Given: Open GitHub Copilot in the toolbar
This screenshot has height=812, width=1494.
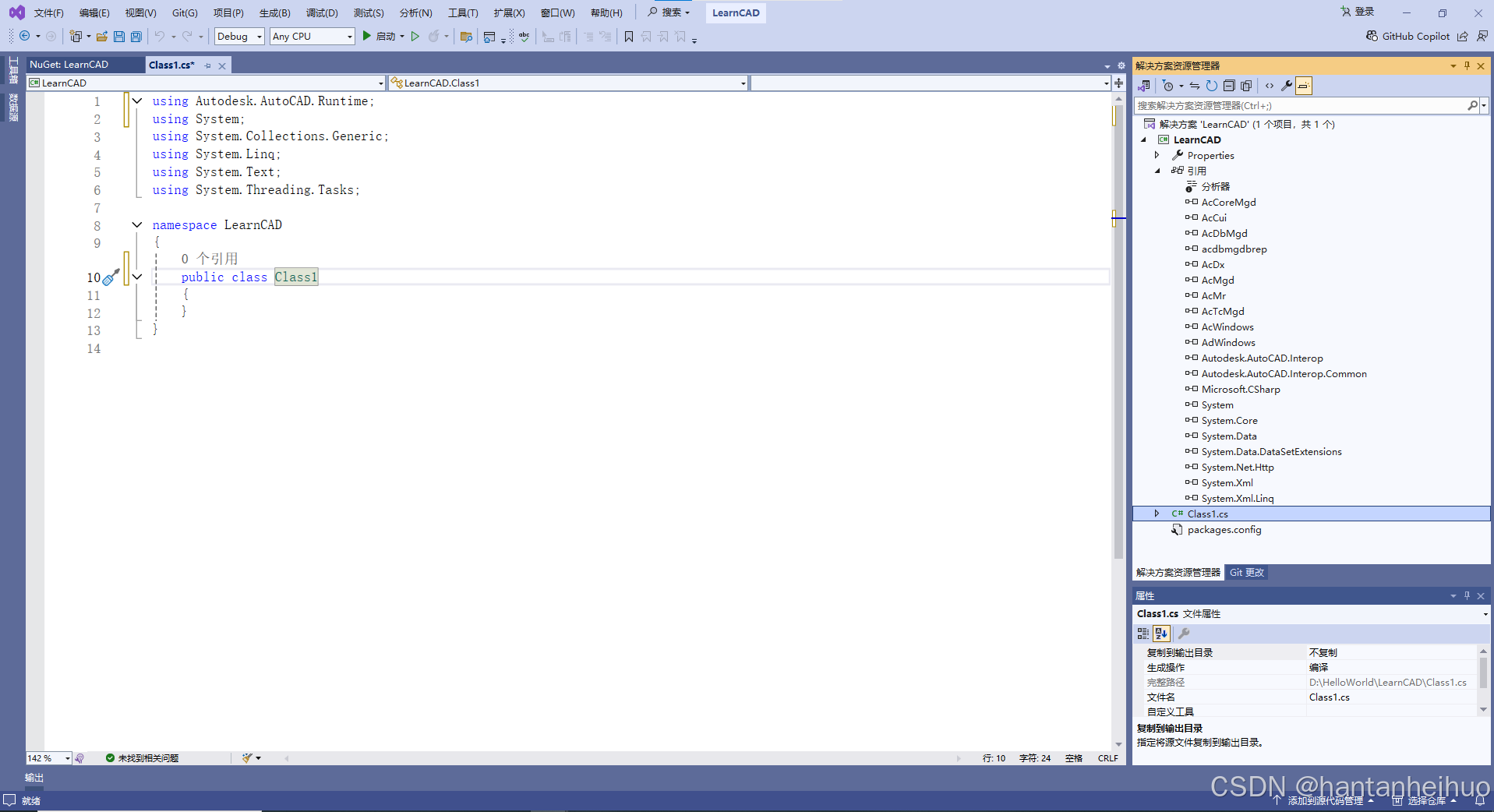Looking at the screenshot, I should point(1408,36).
